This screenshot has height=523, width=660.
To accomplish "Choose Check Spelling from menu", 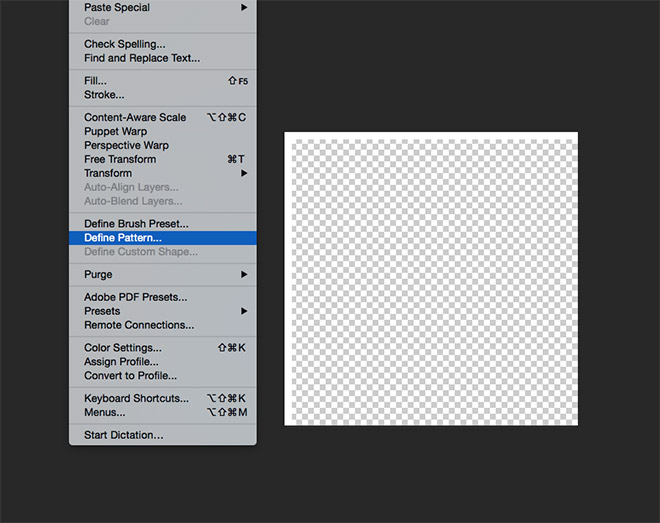I will 125,44.
